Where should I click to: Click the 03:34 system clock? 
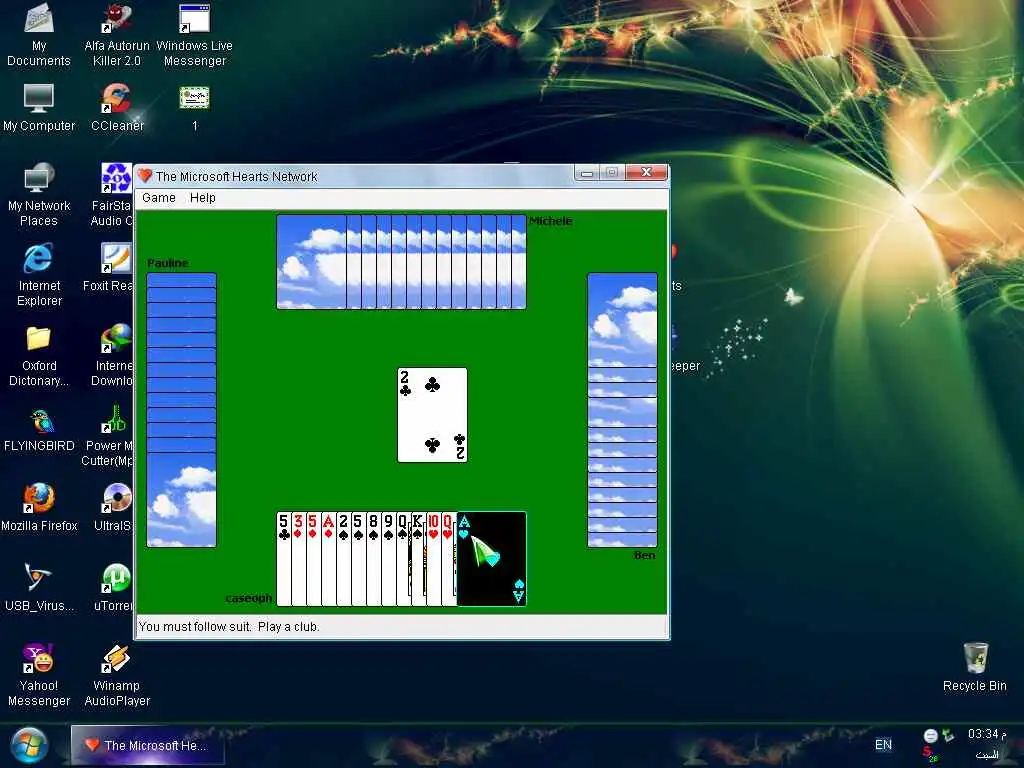[x=986, y=734]
